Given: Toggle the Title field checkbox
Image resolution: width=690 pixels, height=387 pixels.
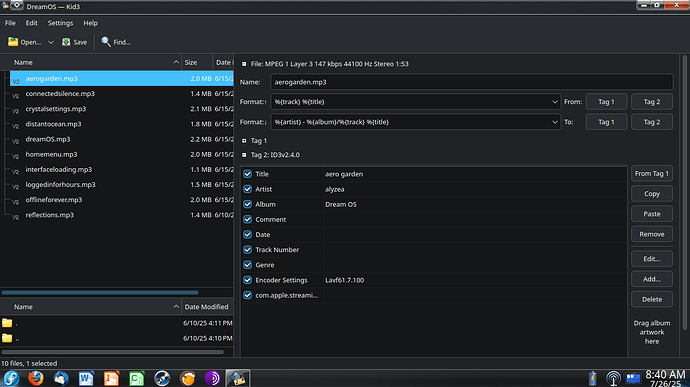Looking at the screenshot, I should pyautogui.click(x=247, y=174).
